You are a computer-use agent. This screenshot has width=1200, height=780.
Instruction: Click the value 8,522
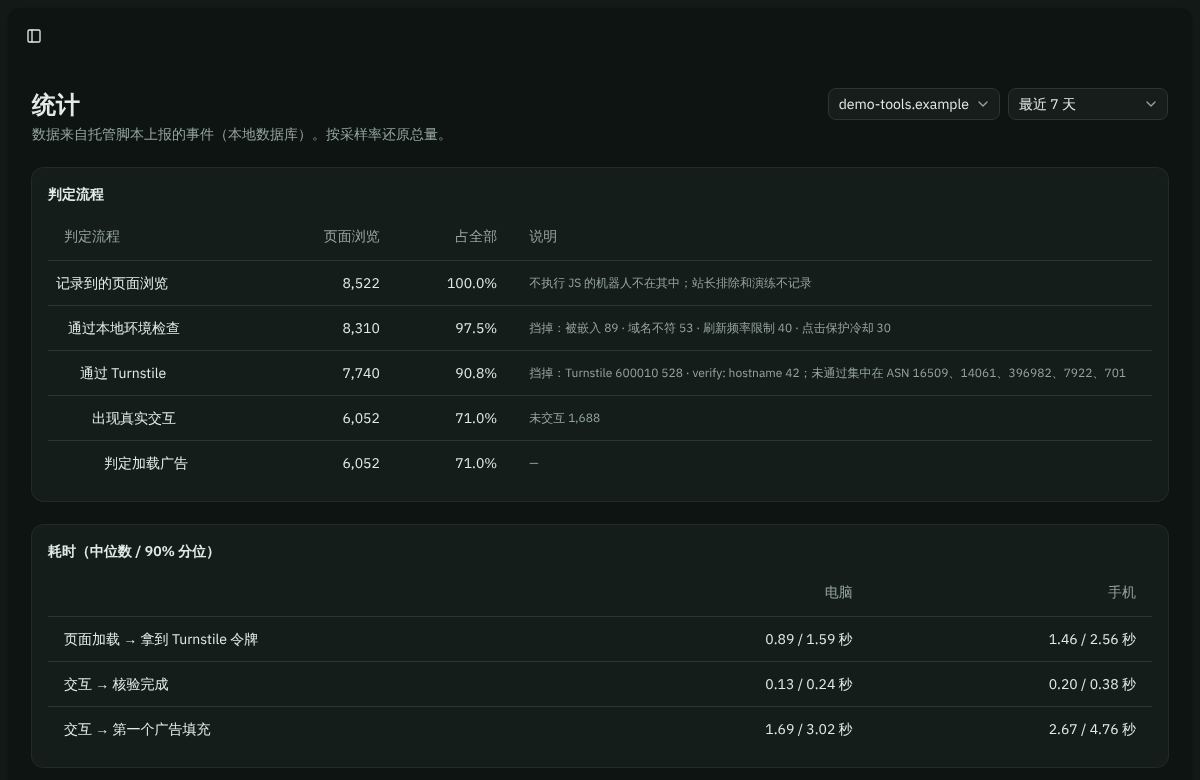tap(361, 283)
